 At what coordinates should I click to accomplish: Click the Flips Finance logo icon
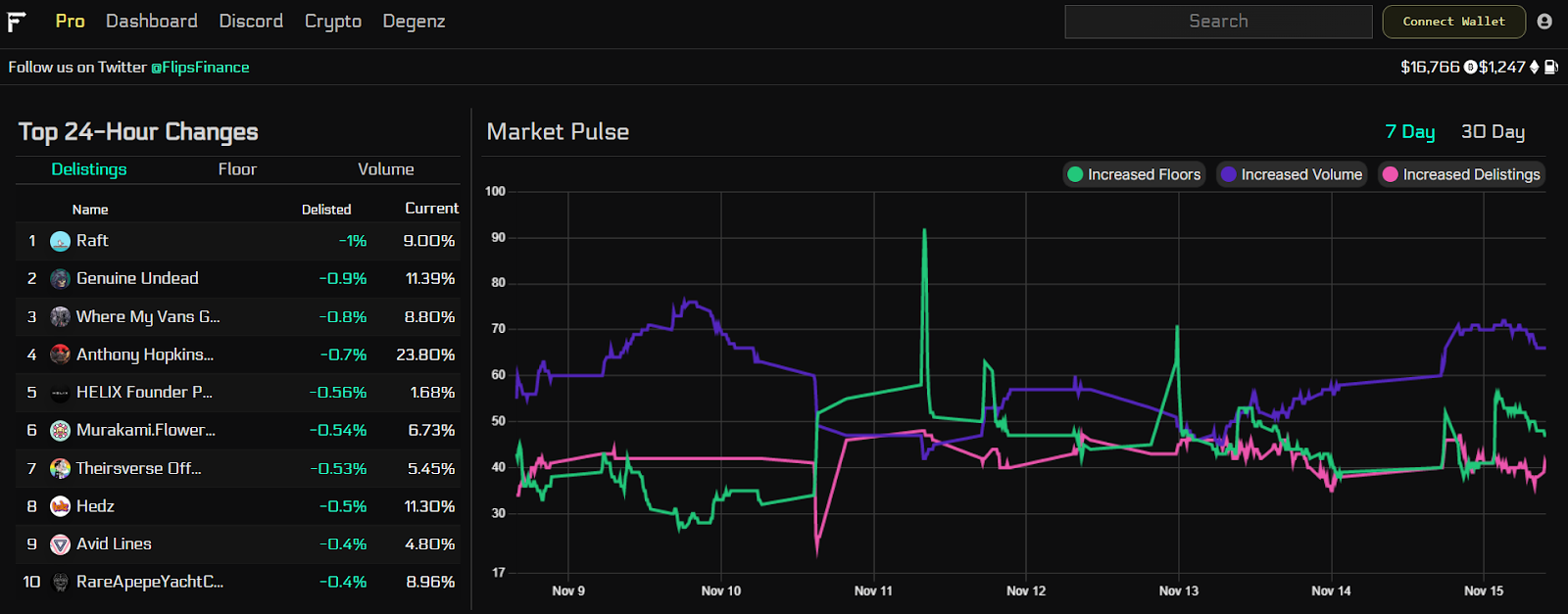(17, 22)
